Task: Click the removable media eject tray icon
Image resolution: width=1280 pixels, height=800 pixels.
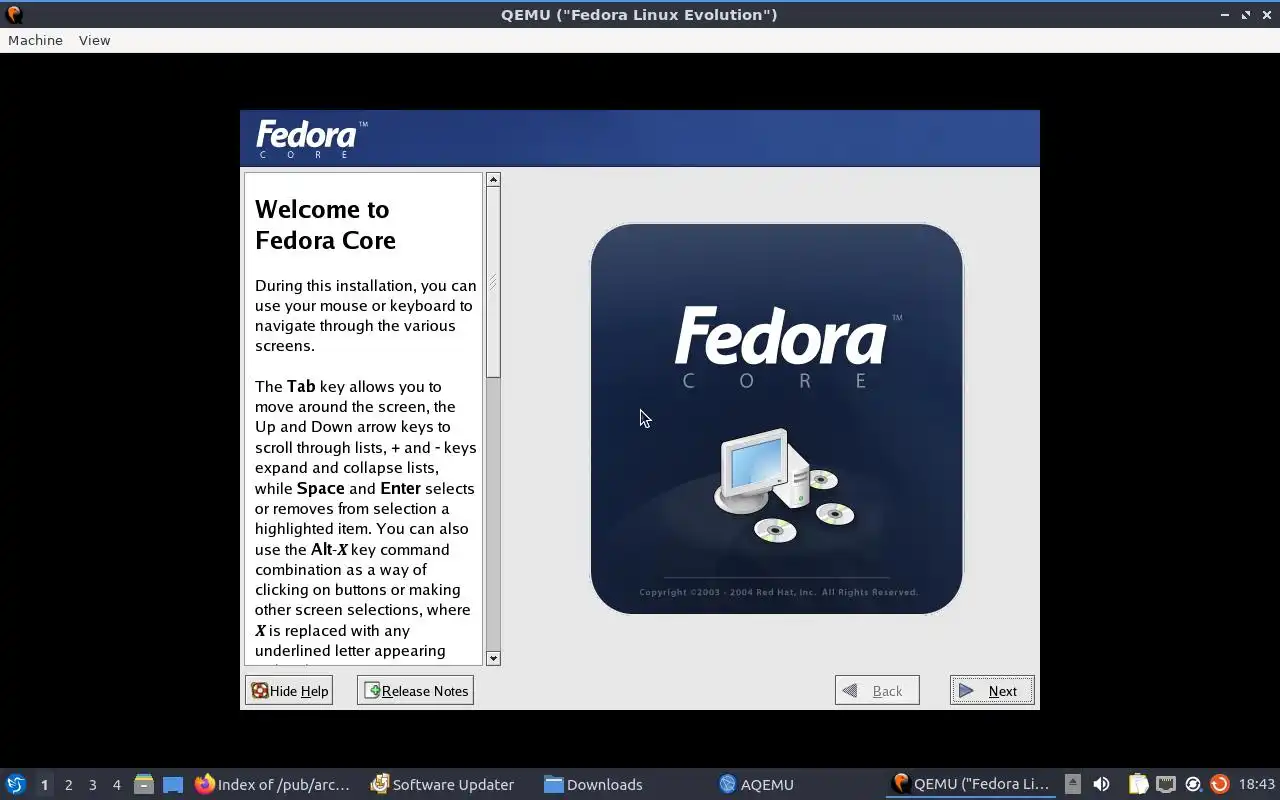Action: (1073, 784)
